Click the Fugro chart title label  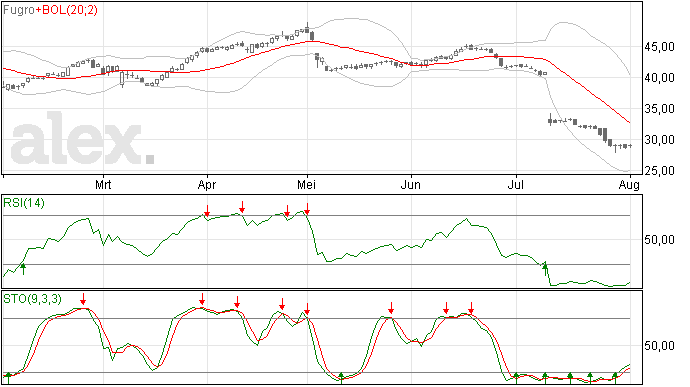19,10
